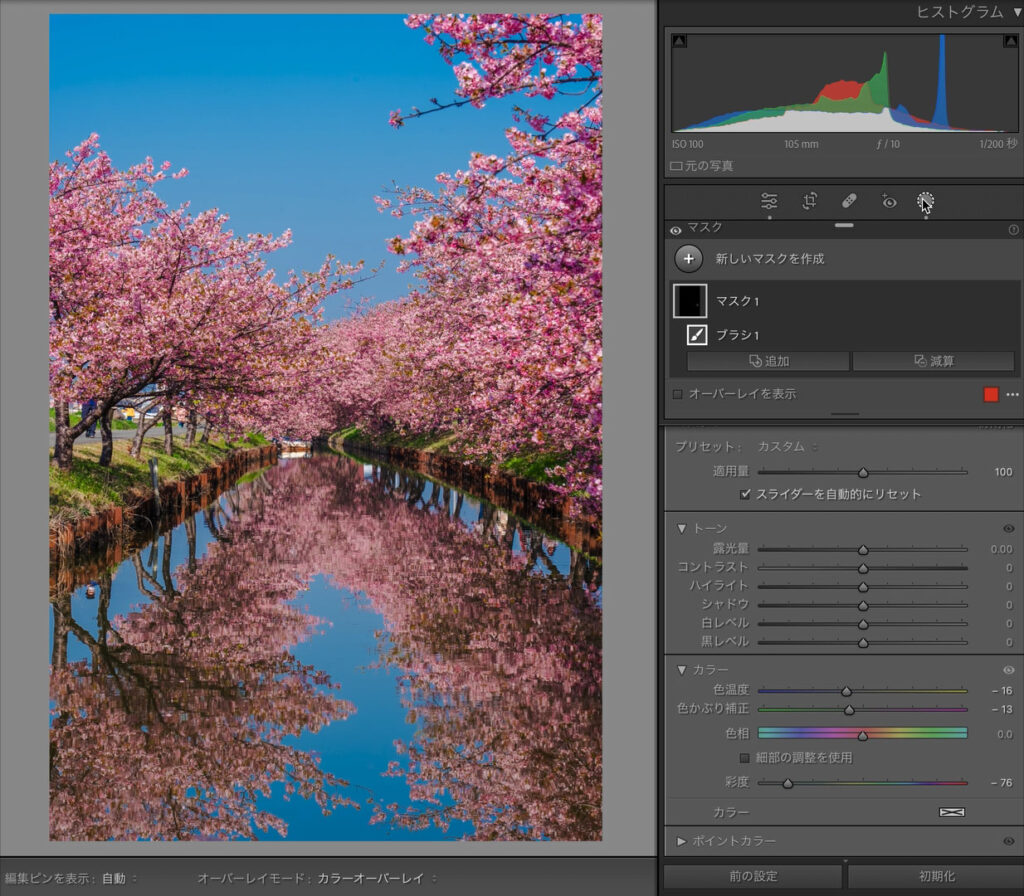Select the Crop overlay tool
The height and width of the screenshot is (896, 1024).
809,201
